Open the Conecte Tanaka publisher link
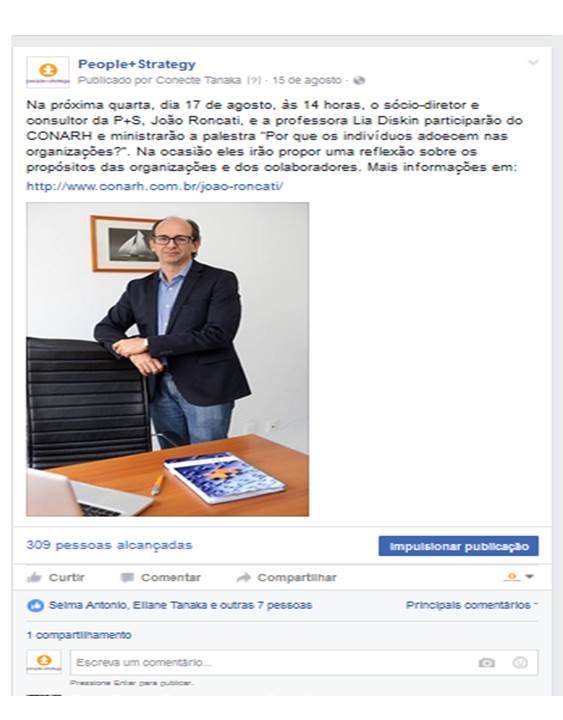Image resolution: width=563 pixels, height=720 pixels. tap(198, 80)
